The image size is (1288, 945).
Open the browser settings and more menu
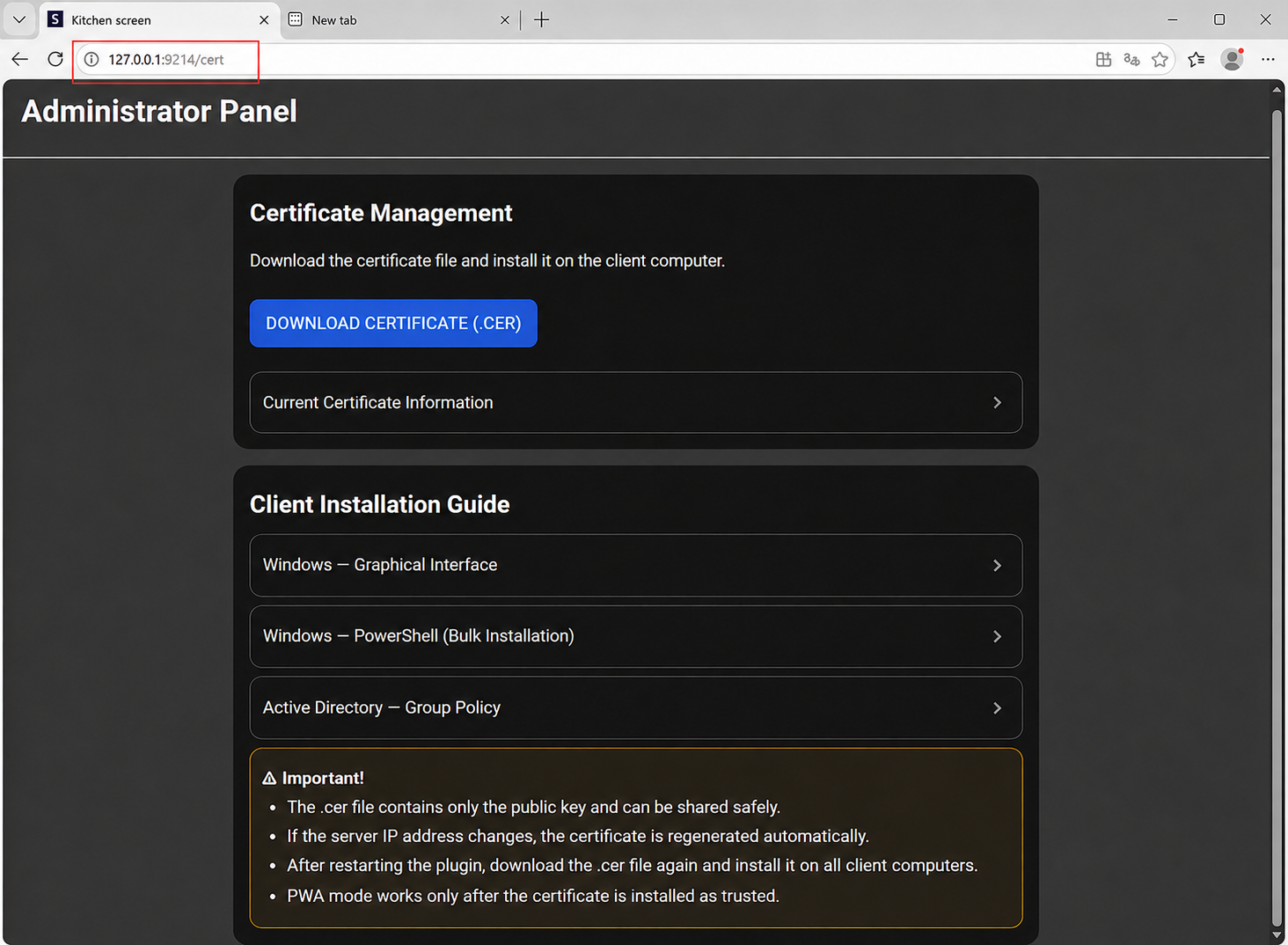pos(1268,59)
